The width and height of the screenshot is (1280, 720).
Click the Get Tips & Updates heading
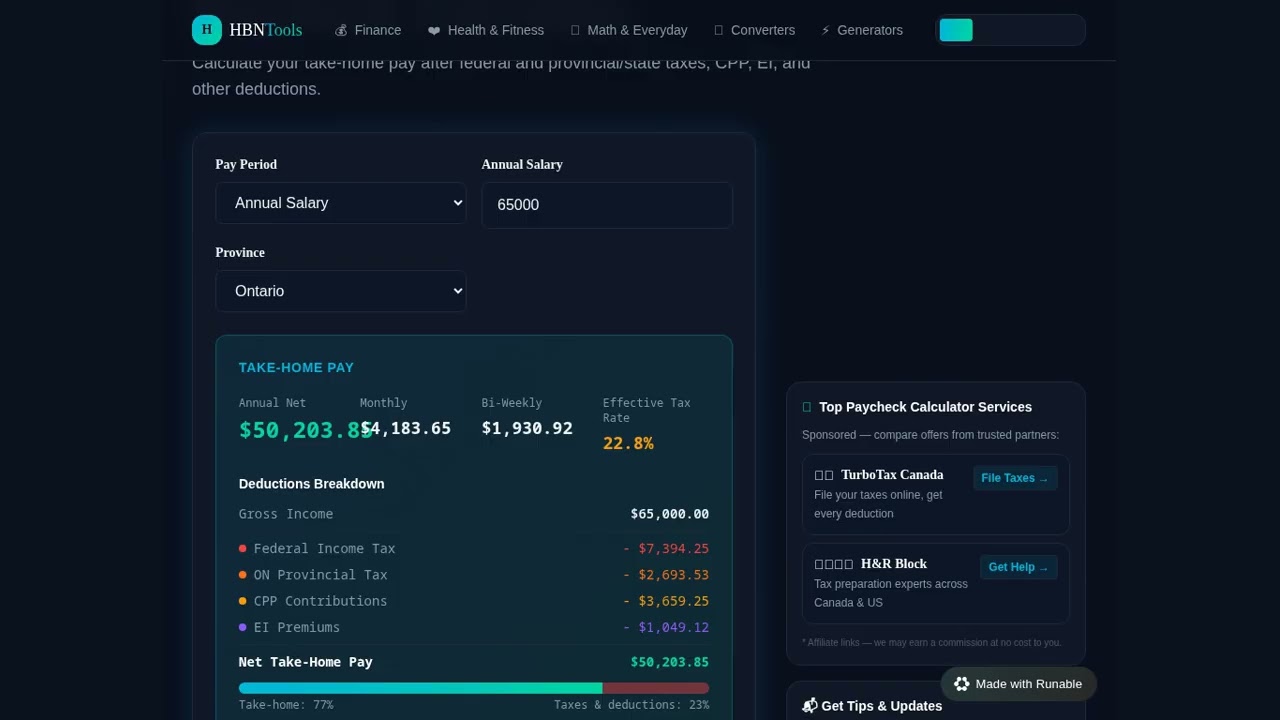click(x=881, y=706)
